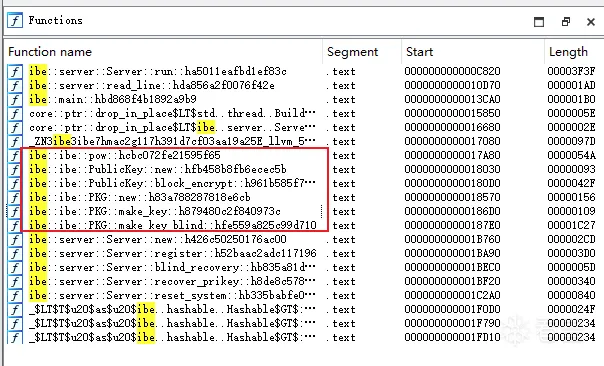Image resolution: width=604 pixels, height=366 pixels.
Task: Select ibe::ibe::PublicKey::new function name
Action: pyautogui.click(x=158, y=170)
